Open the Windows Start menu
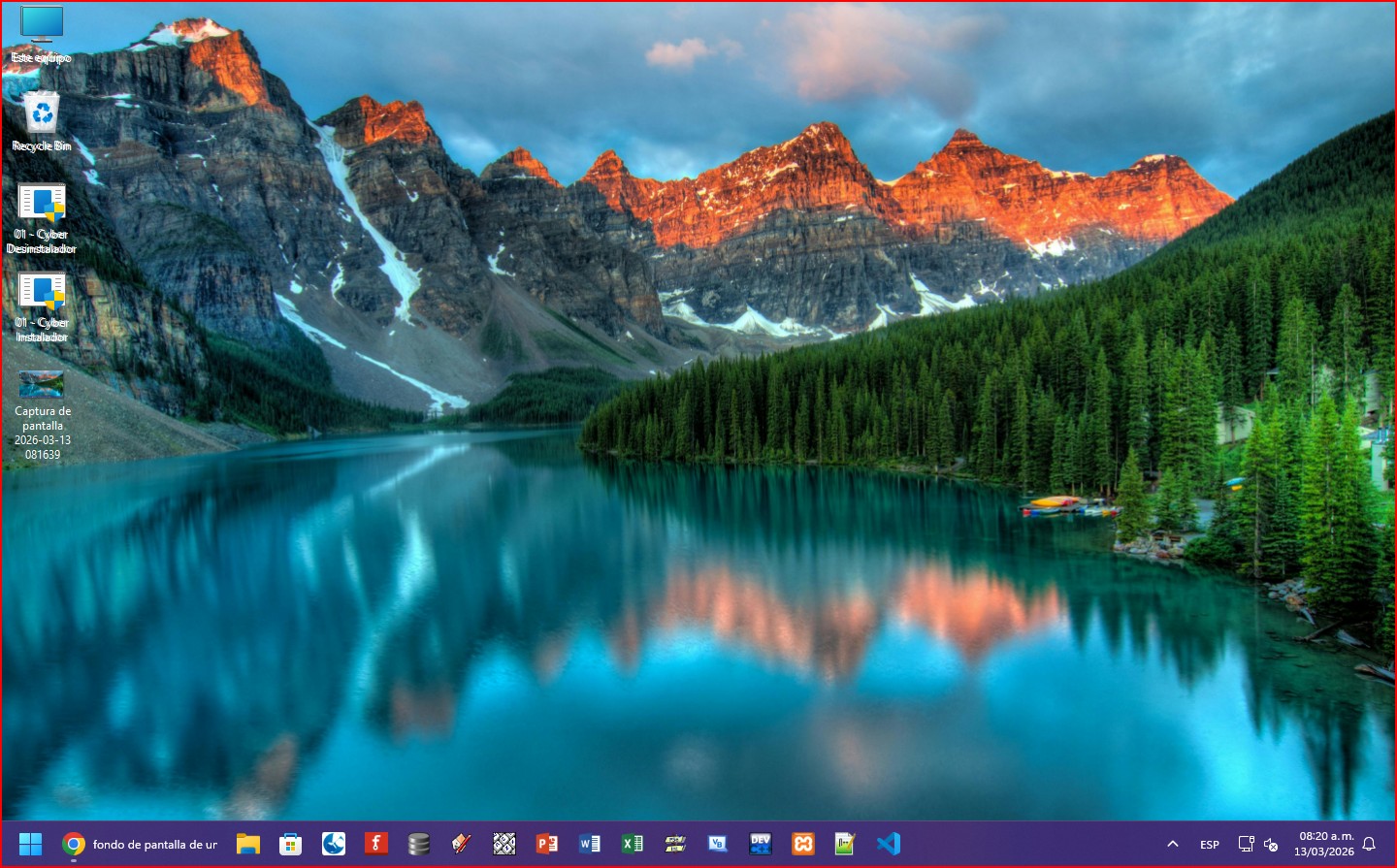This screenshot has width=1397, height=868. 30,844
